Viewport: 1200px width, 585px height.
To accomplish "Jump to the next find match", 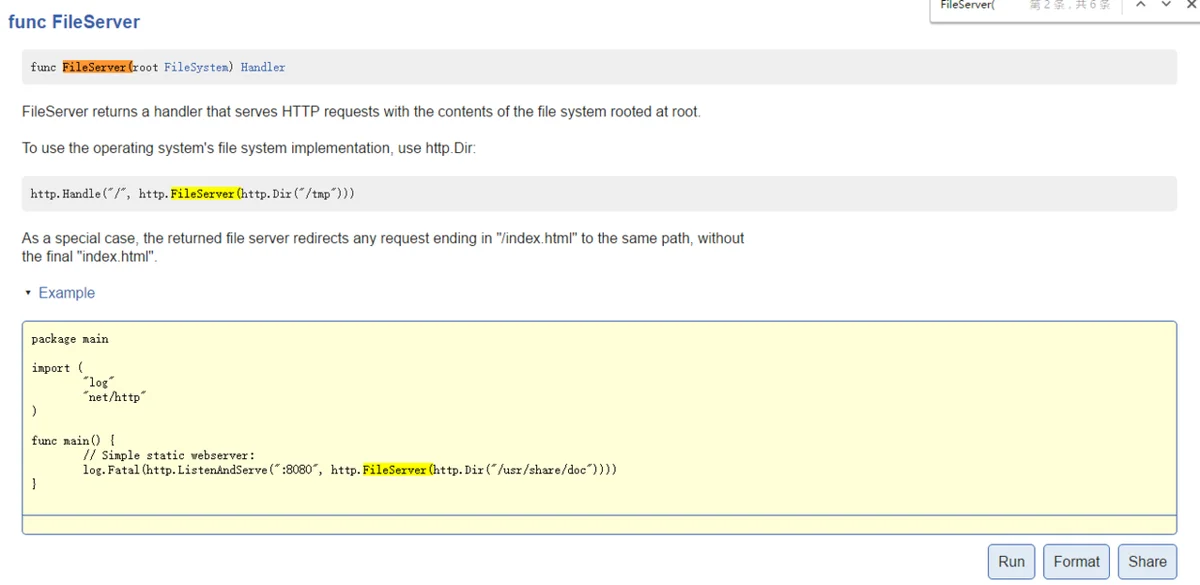I will [1166, 5].
